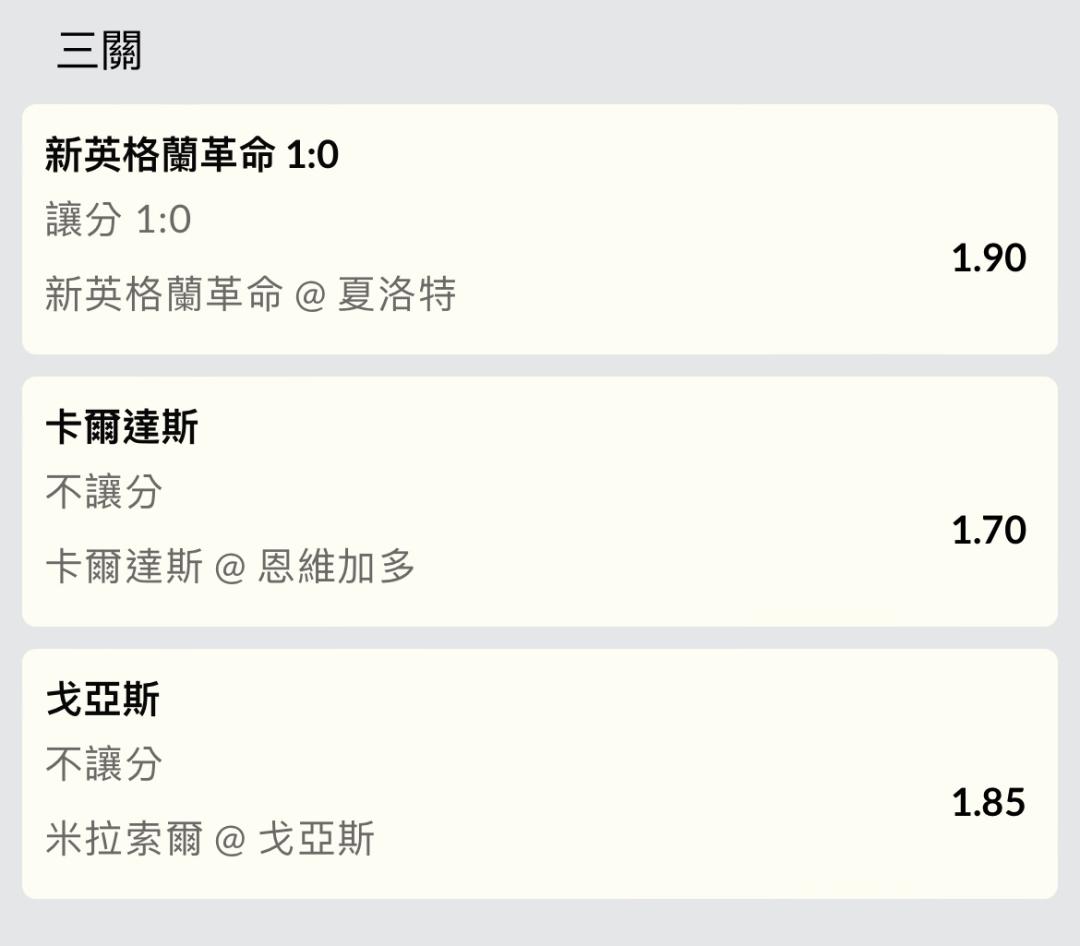
Task: Click 不讓分 label under 卡爾達斯
Action: (104, 491)
